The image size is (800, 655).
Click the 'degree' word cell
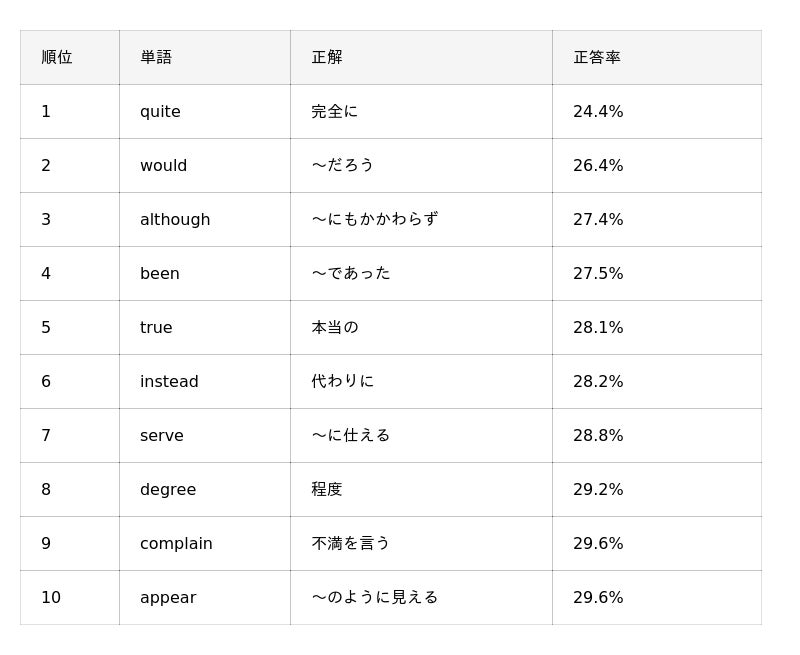point(205,490)
